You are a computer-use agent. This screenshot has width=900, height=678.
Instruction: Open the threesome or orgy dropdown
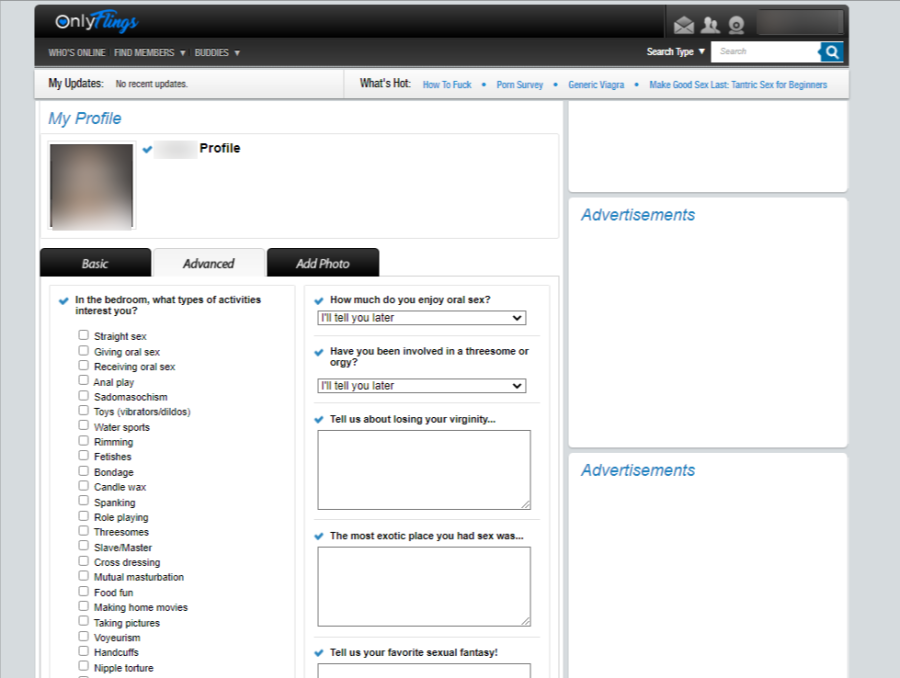(421, 386)
